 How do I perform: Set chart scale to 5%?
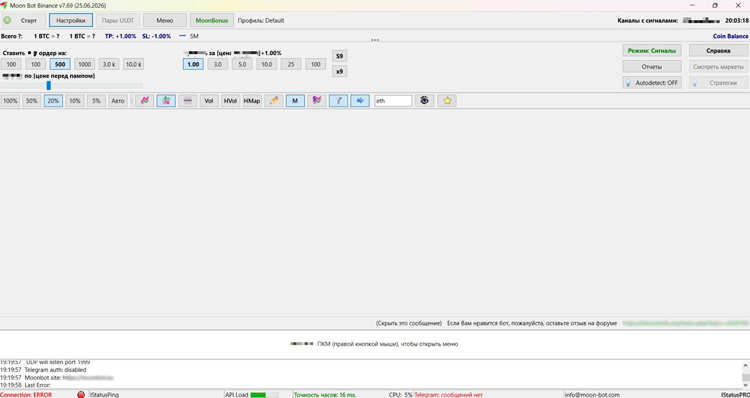(96, 101)
